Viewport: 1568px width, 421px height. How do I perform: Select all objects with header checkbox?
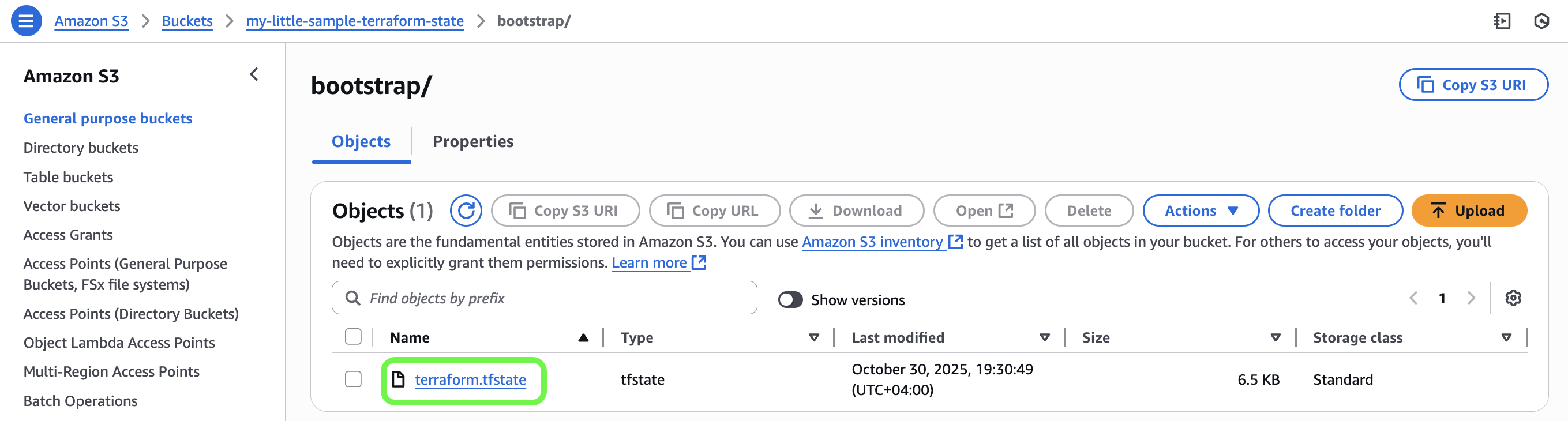pos(353,337)
